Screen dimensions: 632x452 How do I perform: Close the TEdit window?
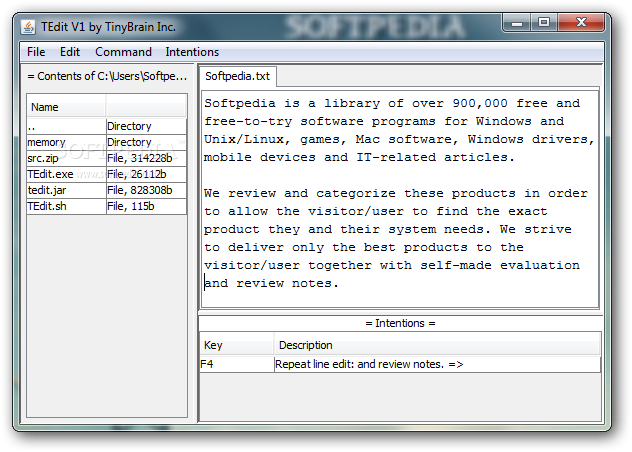point(581,23)
